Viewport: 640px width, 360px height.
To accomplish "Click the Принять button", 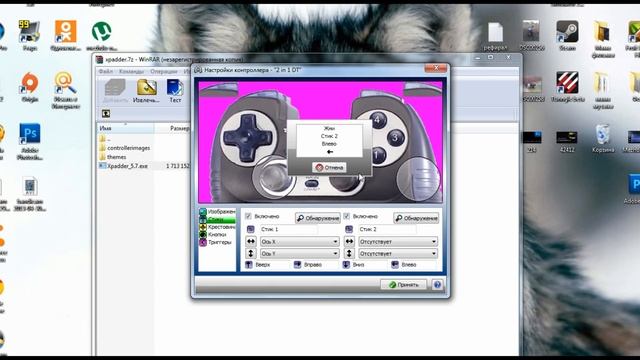I will (x=404, y=284).
